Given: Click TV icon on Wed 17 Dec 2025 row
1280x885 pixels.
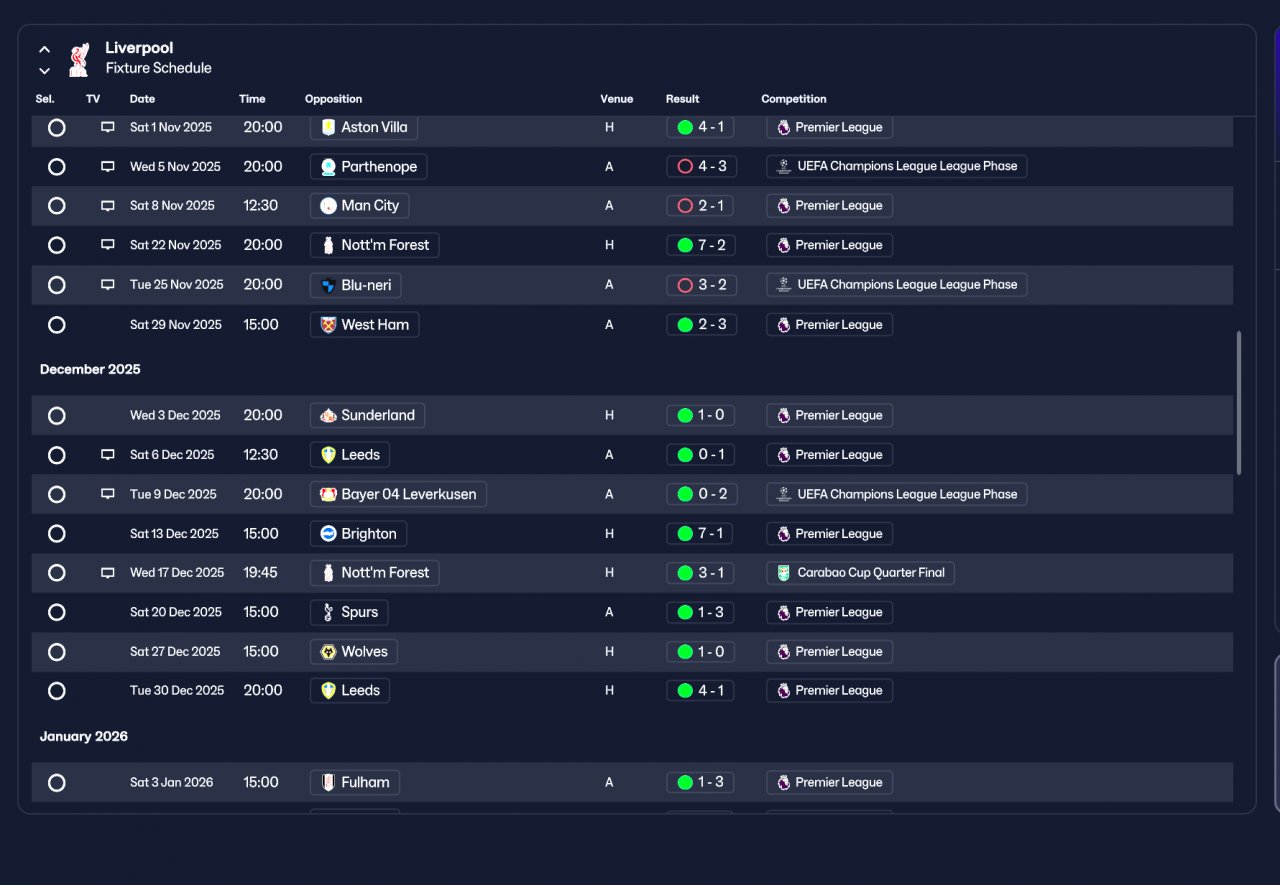Looking at the screenshot, I should click(108, 573).
